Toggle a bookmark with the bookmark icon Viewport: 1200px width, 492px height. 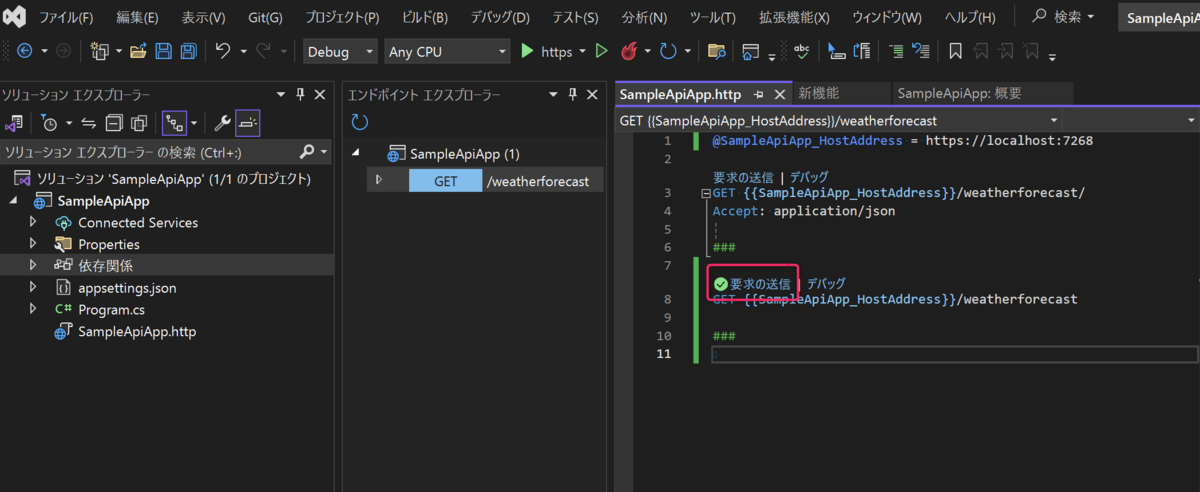coord(955,51)
